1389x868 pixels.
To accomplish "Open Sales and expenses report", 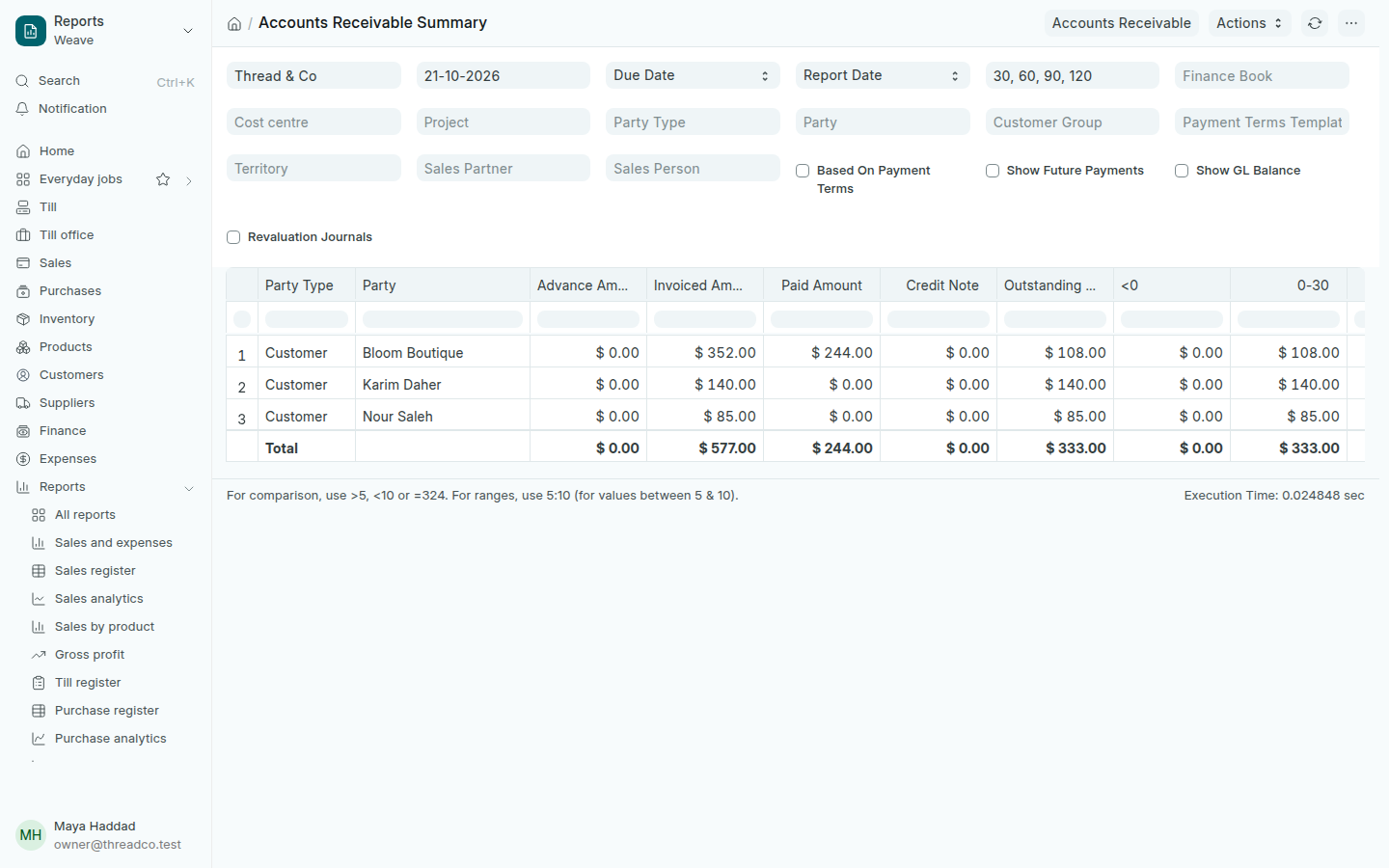I will tap(114, 543).
